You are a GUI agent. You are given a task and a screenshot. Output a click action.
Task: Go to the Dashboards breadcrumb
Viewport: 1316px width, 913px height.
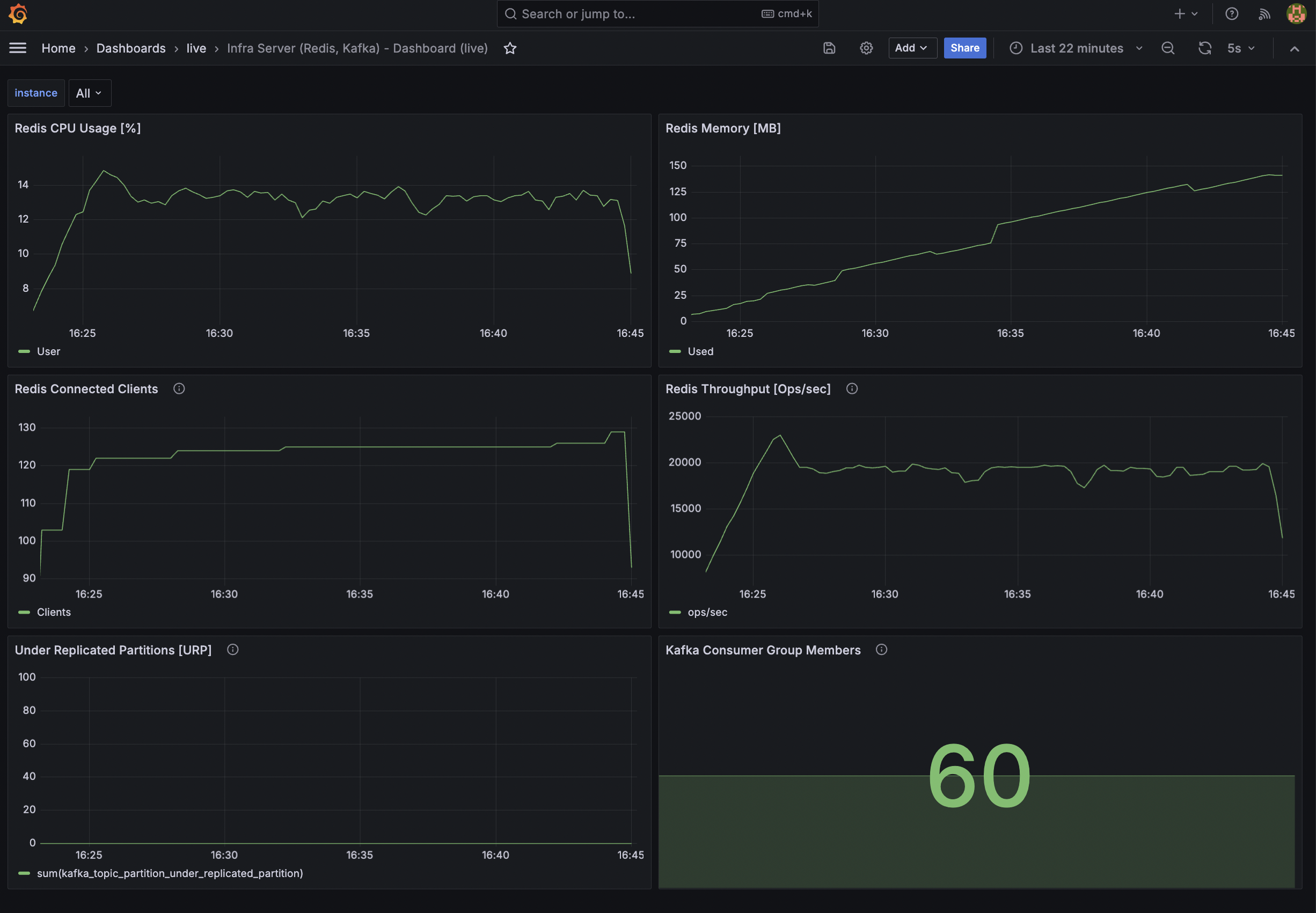pos(130,49)
